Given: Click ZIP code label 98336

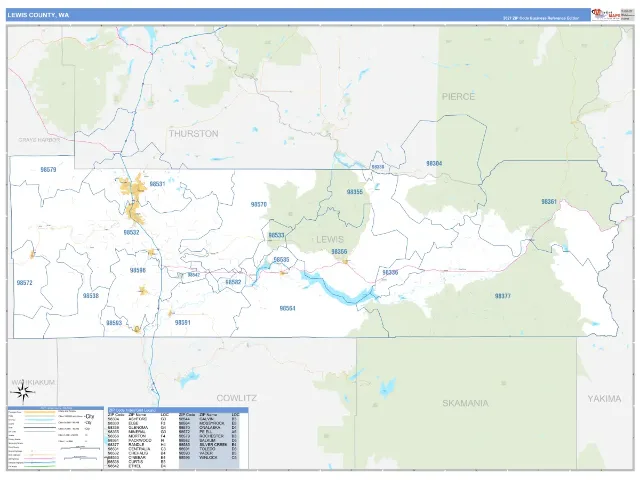Looking at the screenshot, I should coord(390,273).
